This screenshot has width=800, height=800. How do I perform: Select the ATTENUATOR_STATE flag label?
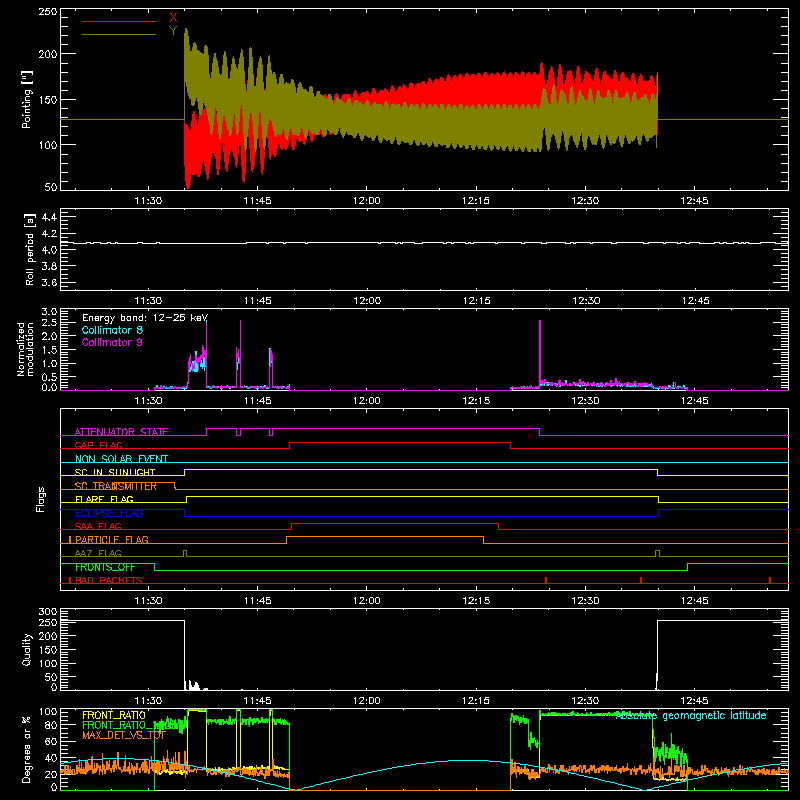[121, 432]
